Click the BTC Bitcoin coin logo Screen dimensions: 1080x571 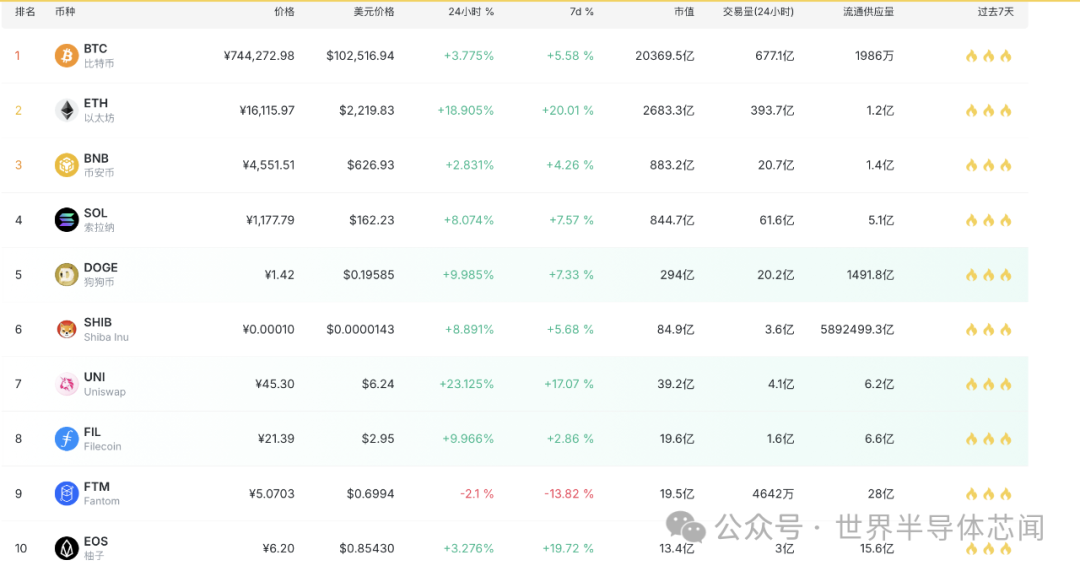[67, 56]
